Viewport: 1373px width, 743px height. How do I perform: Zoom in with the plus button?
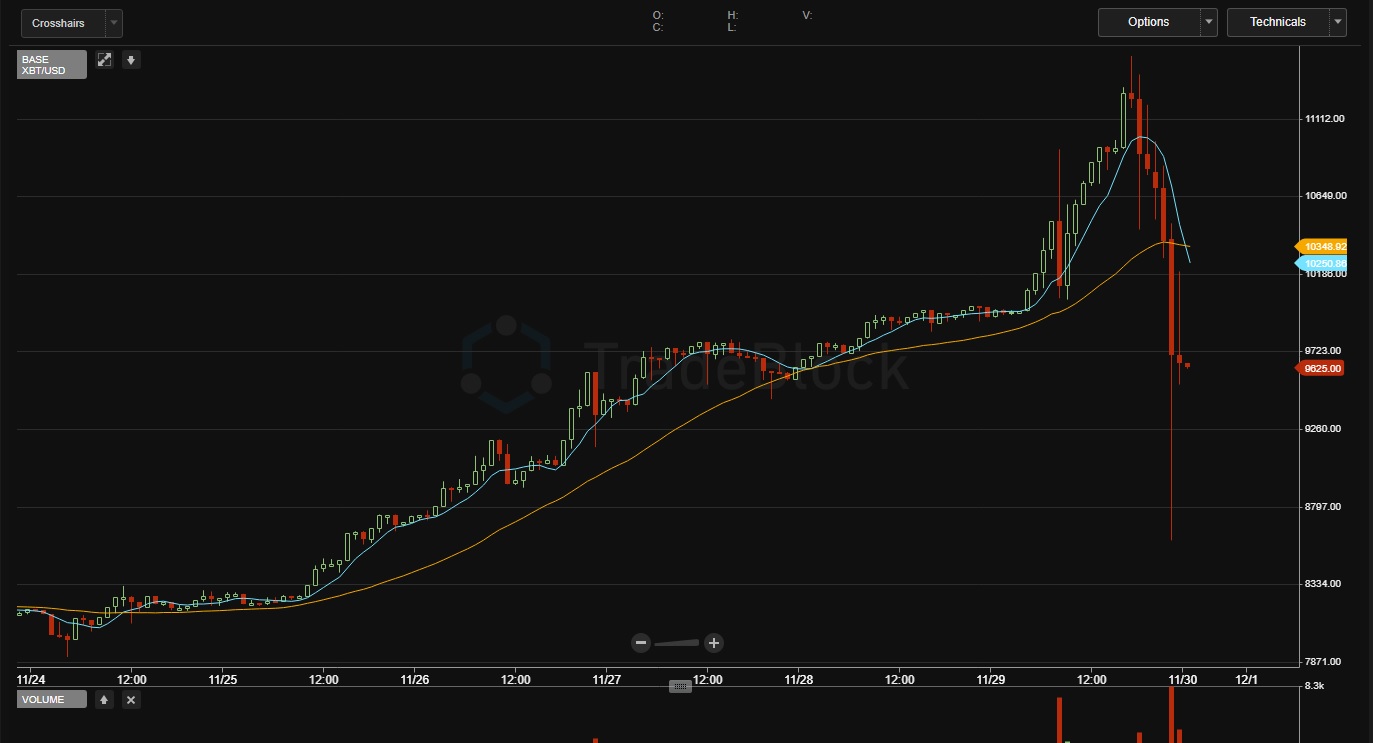[x=713, y=642]
